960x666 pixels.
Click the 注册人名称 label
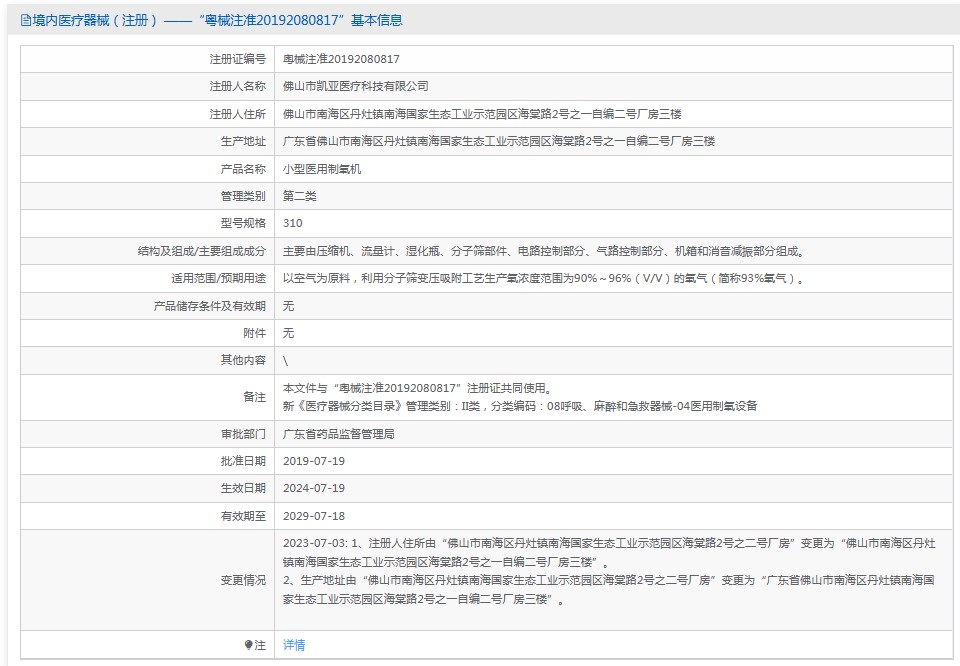(238, 86)
